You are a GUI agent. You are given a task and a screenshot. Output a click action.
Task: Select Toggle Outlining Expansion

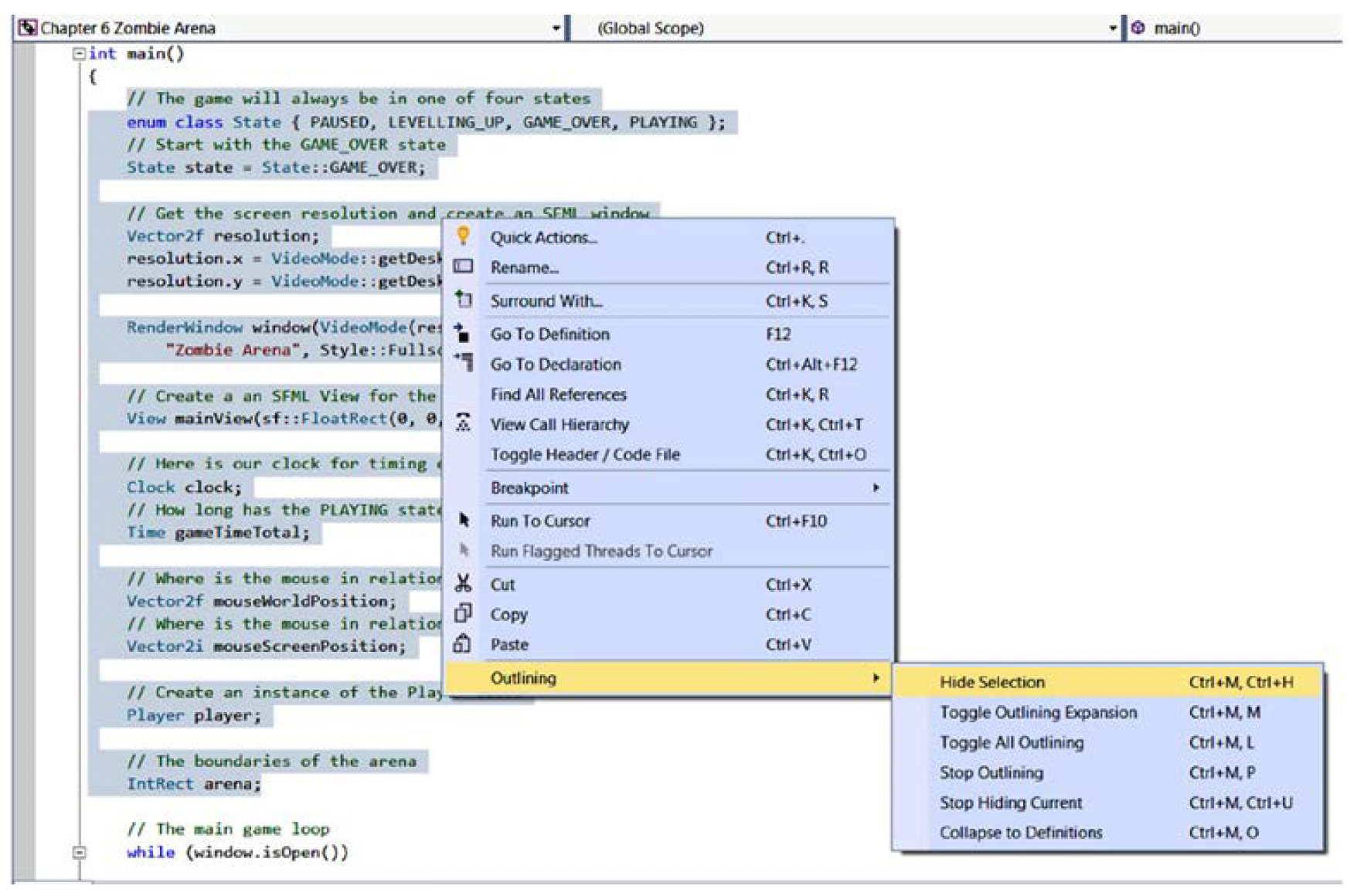click(1107, 712)
